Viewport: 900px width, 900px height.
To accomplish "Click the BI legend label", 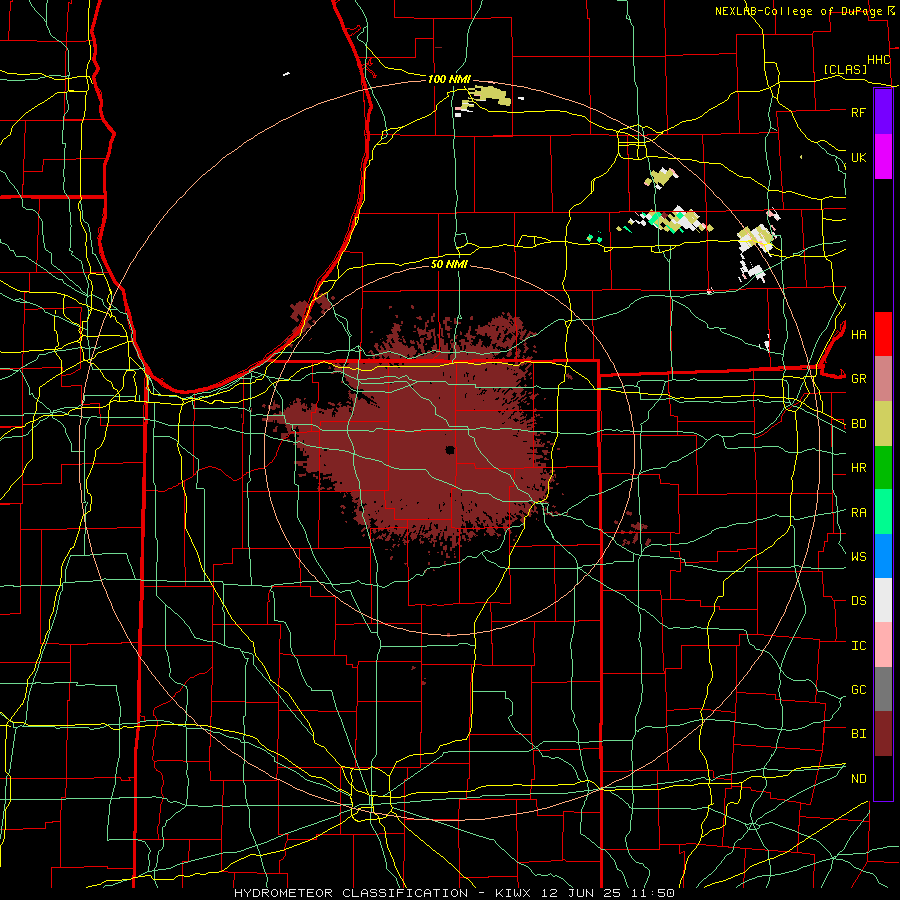I will tap(858, 734).
